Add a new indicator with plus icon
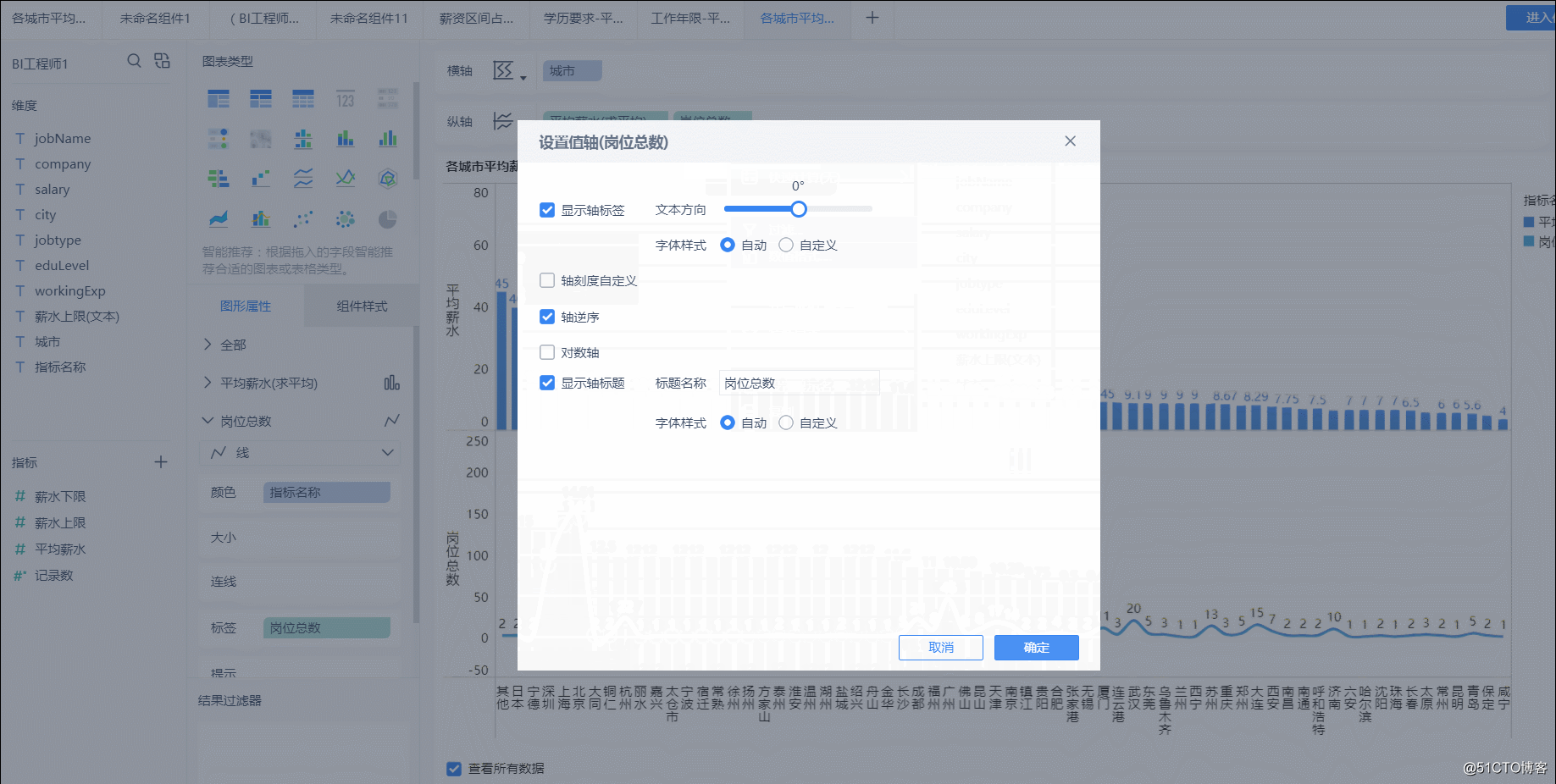Viewport: 1556px width, 784px height. [161, 462]
